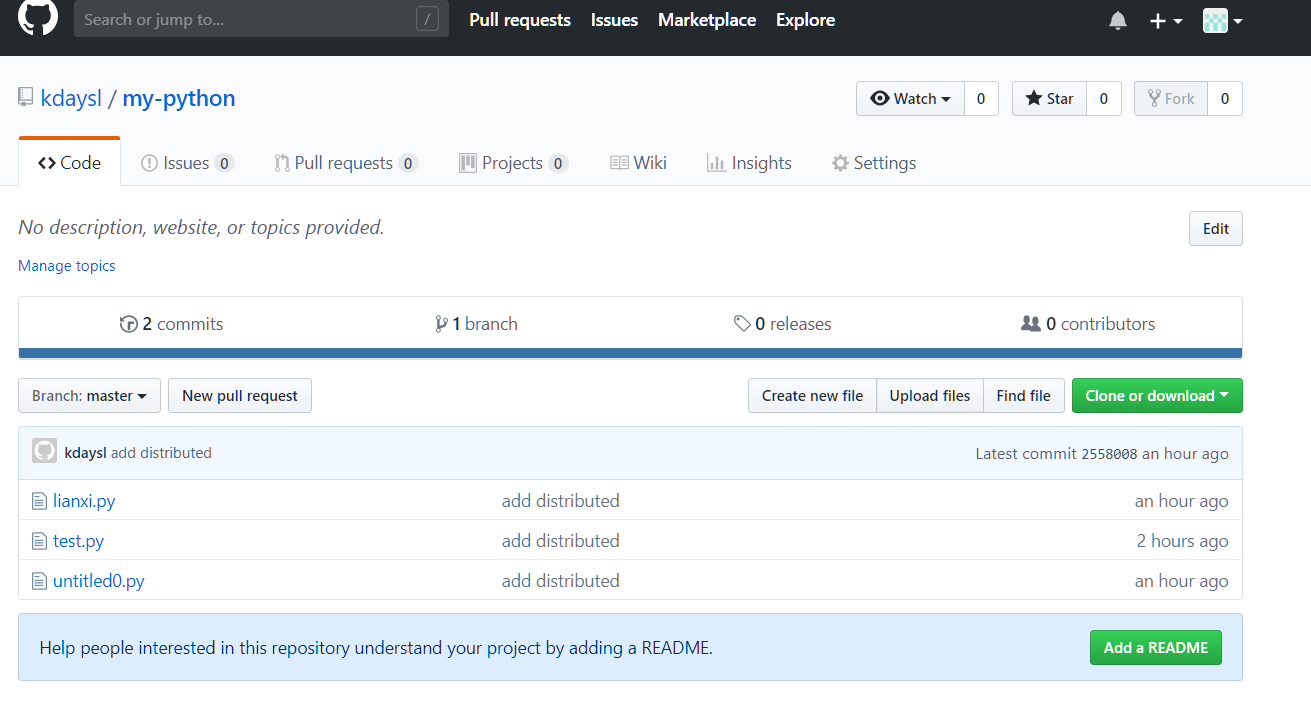
Task: Open the repository Settings tab
Action: point(874,163)
